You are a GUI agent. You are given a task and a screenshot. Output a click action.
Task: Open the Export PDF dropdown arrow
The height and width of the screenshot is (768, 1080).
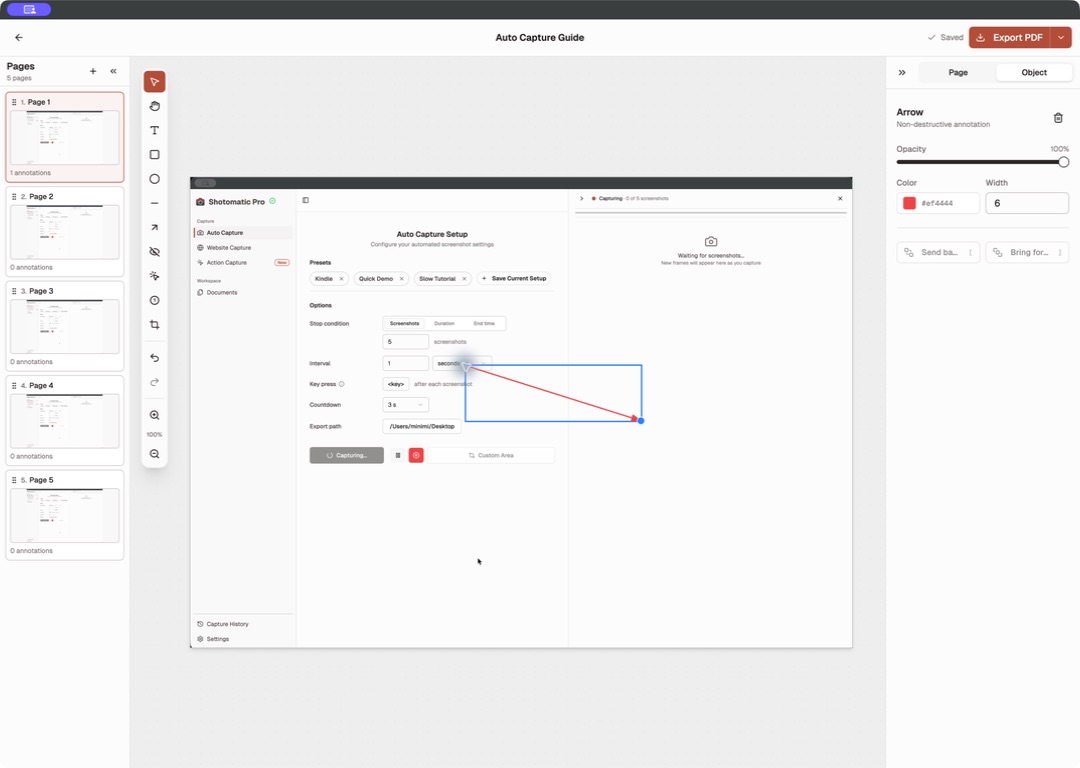(x=1061, y=38)
